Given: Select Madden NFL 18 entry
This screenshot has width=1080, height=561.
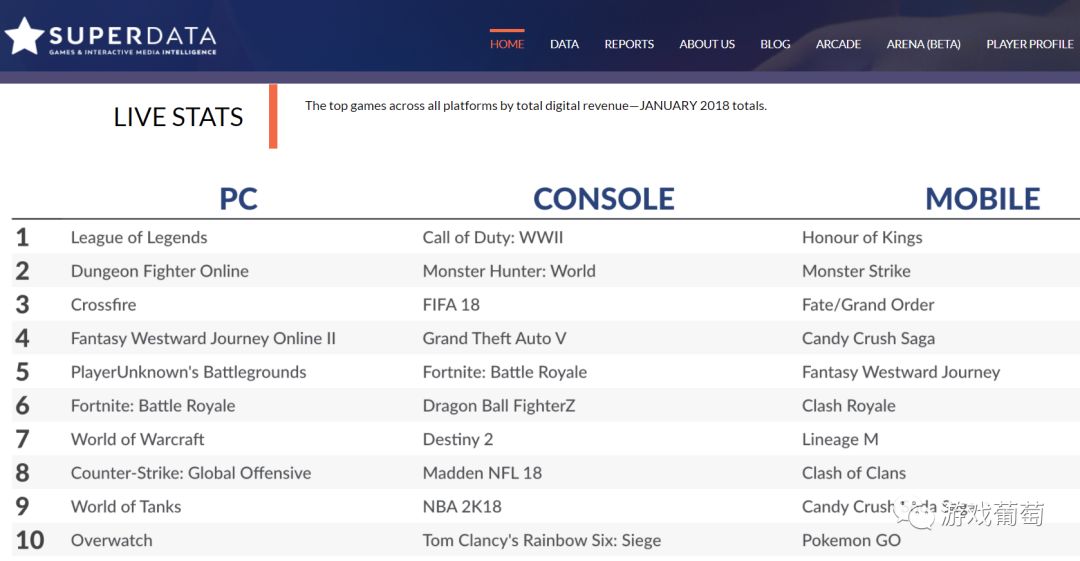Looking at the screenshot, I should pyautogui.click(x=482, y=473).
